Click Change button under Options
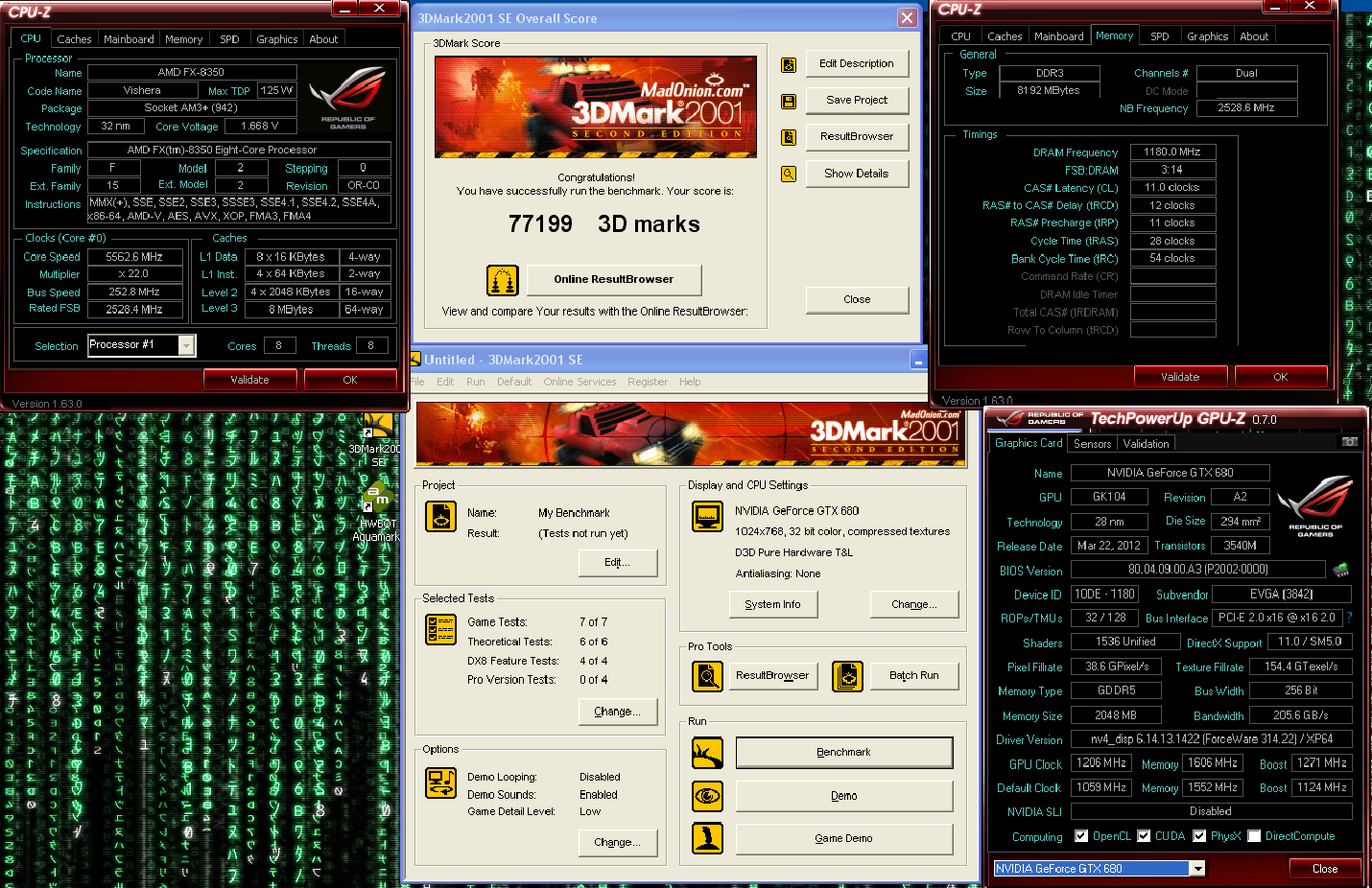The height and width of the screenshot is (888, 1372). tap(618, 842)
